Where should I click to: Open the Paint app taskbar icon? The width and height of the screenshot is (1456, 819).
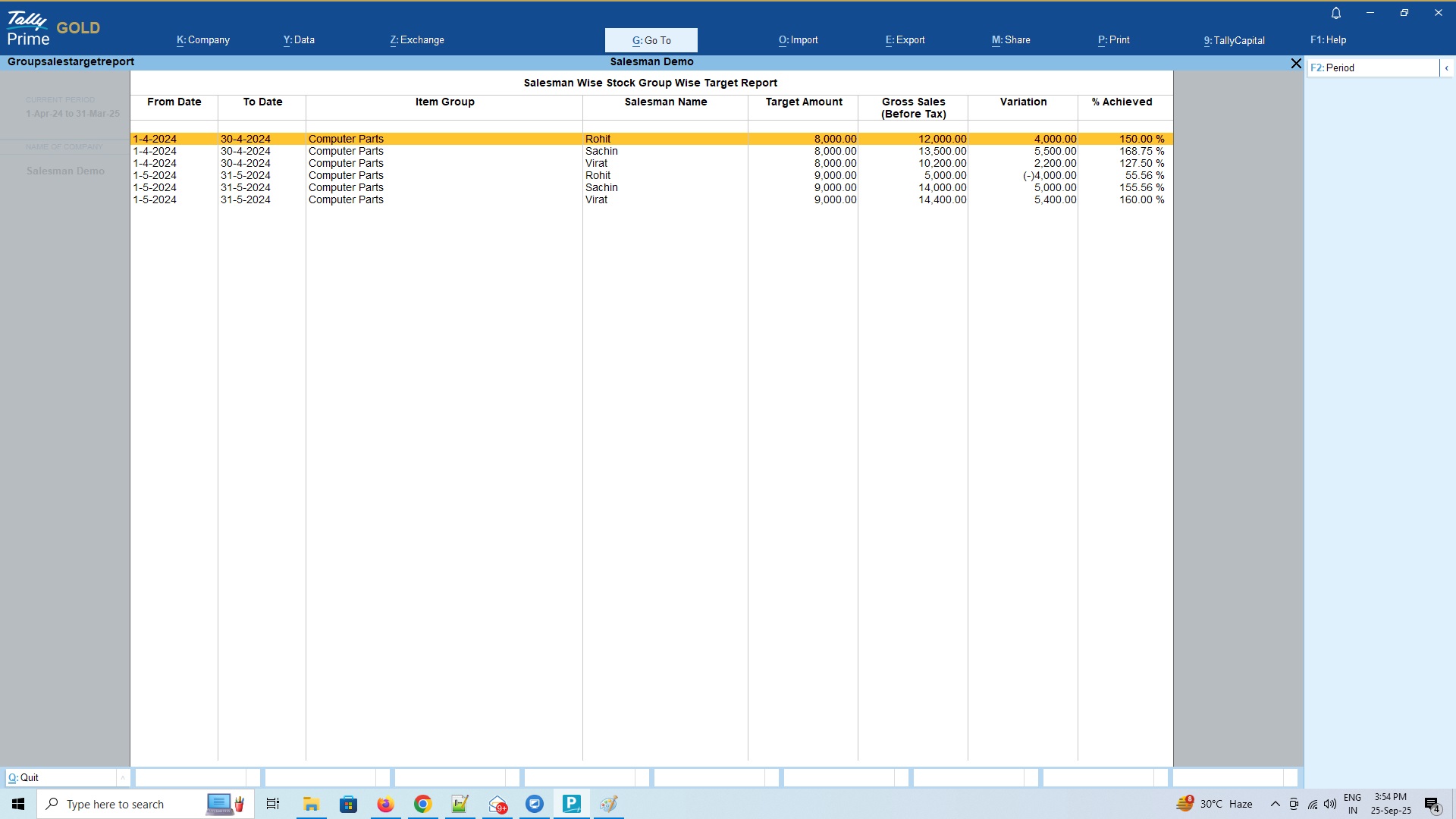coord(608,804)
